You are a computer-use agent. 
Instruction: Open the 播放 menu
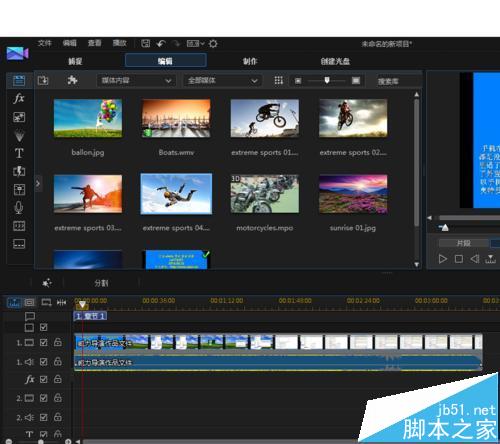[119, 43]
